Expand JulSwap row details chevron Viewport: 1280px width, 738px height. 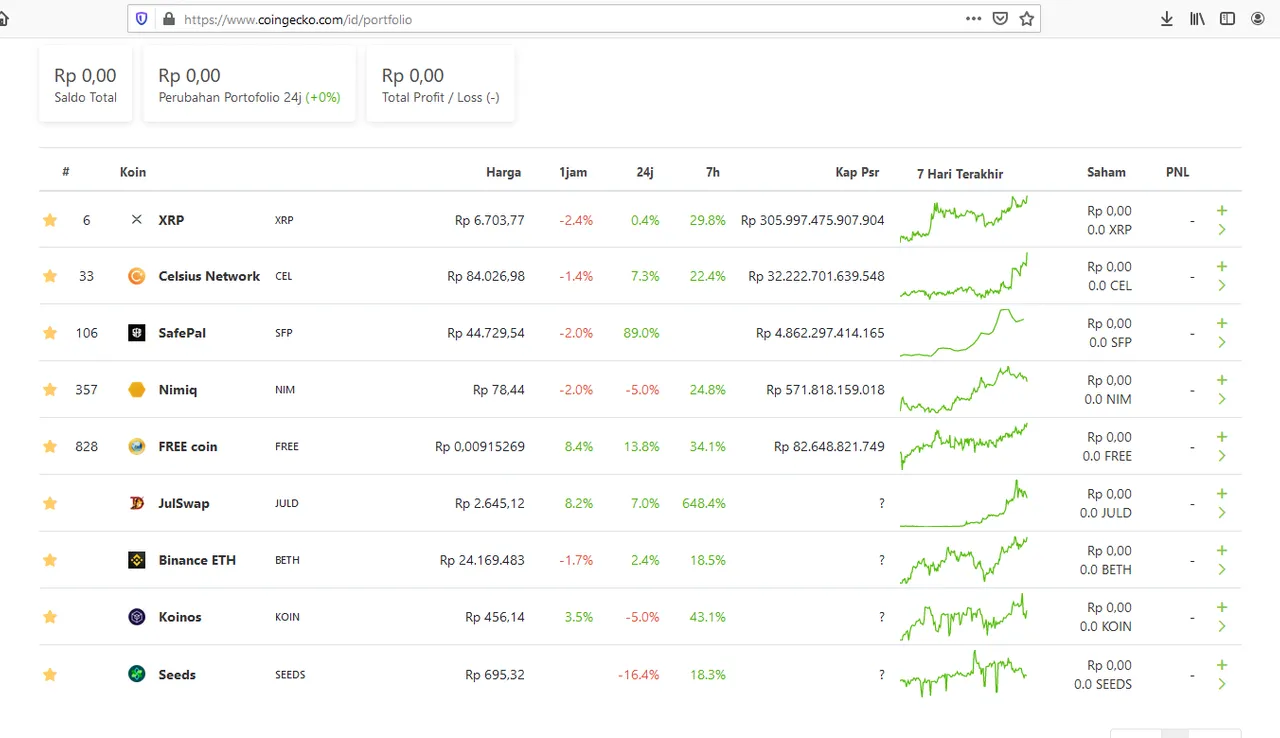[x=1222, y=513]
